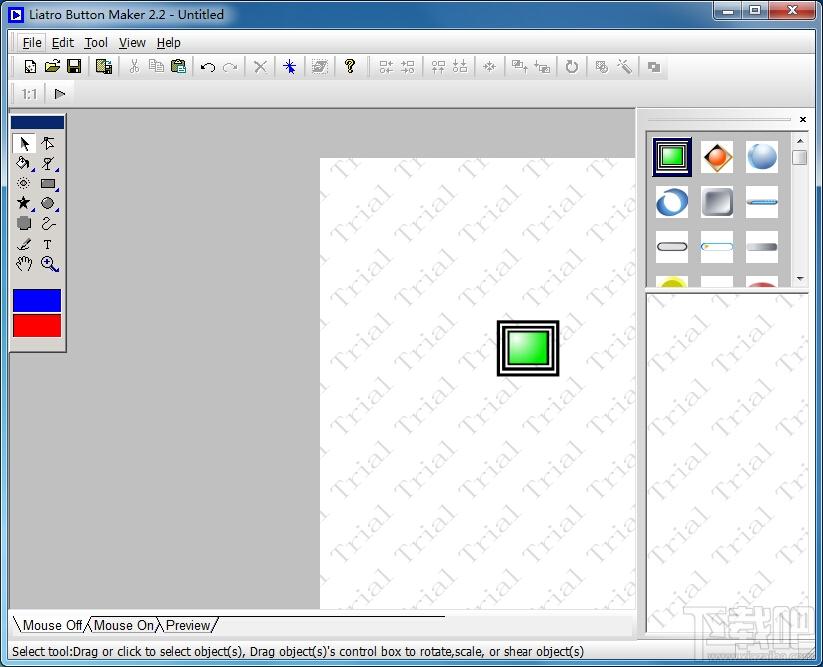823x667 pixels.
Task: Choose the Select arrow tool
Action: 24,143
